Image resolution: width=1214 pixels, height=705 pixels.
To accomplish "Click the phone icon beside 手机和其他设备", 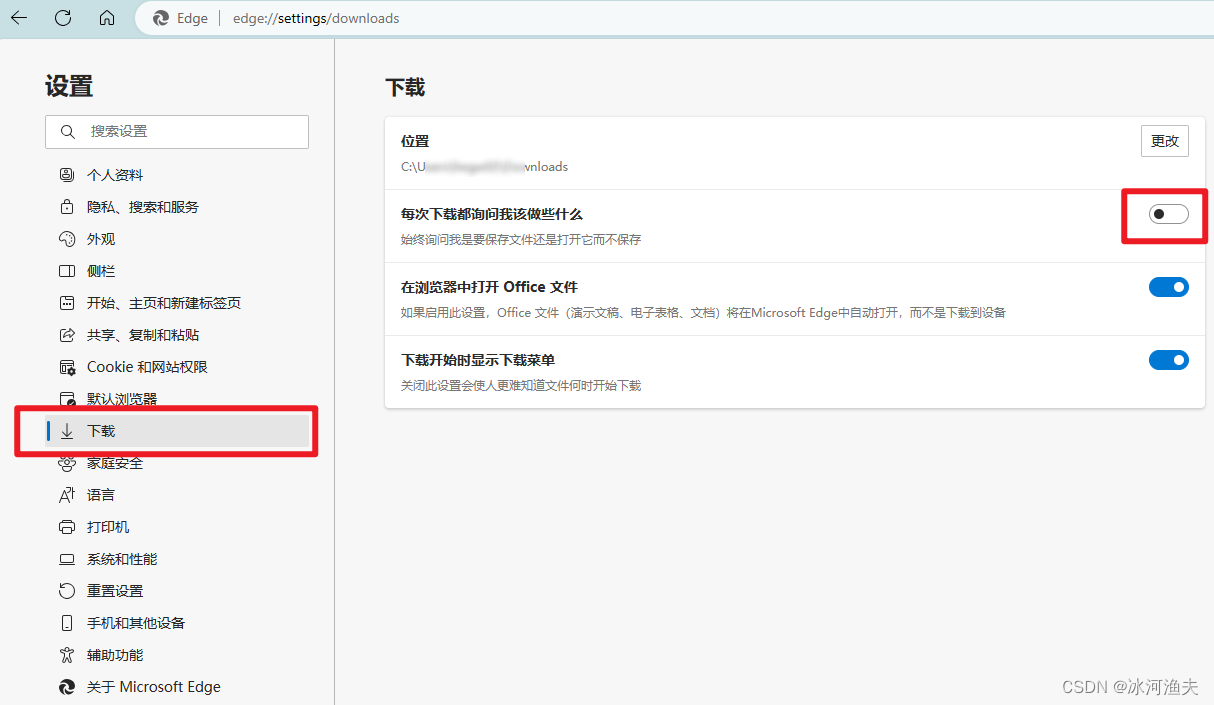I will coord(67,623).
